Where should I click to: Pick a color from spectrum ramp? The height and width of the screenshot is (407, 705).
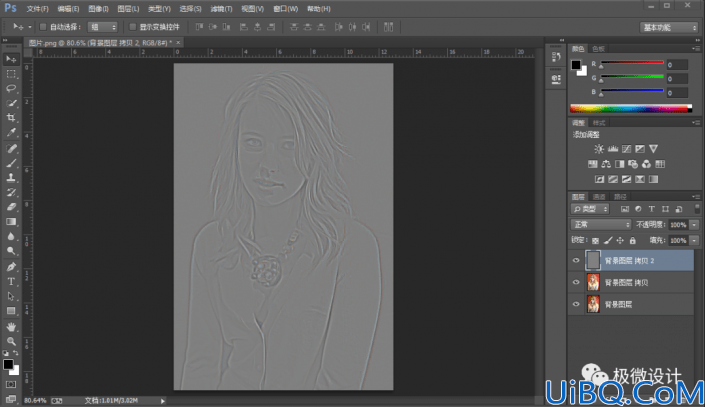(x=631, y=108)
